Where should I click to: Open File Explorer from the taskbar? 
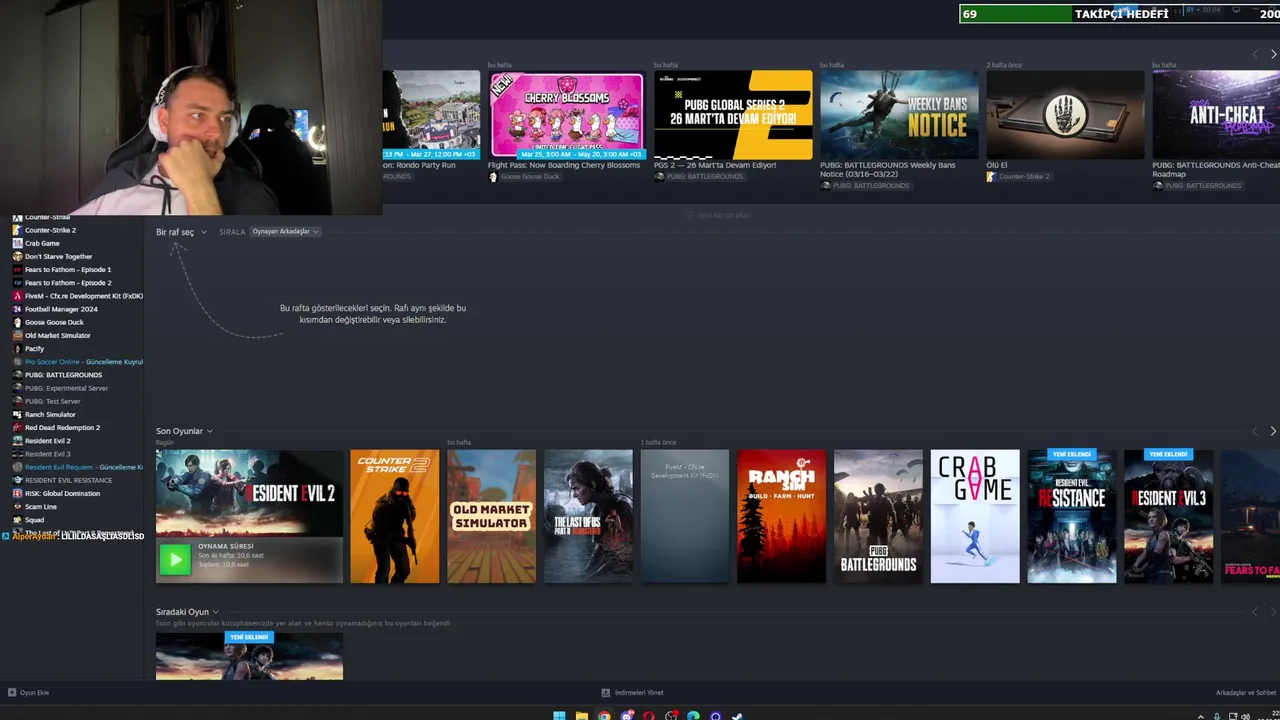(x=581, y=715)
